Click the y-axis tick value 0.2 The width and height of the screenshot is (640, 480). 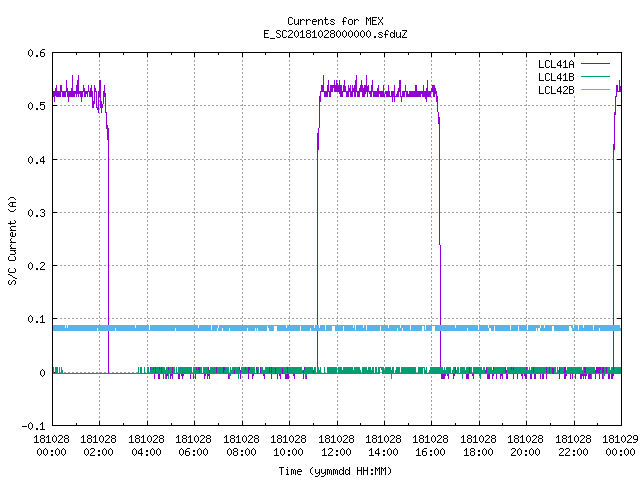coord(36,266)
